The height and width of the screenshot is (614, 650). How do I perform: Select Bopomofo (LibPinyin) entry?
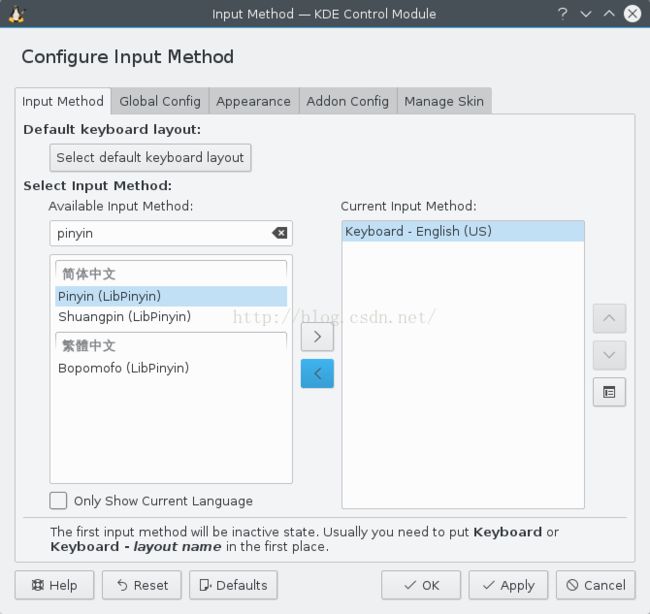[171, 368]
